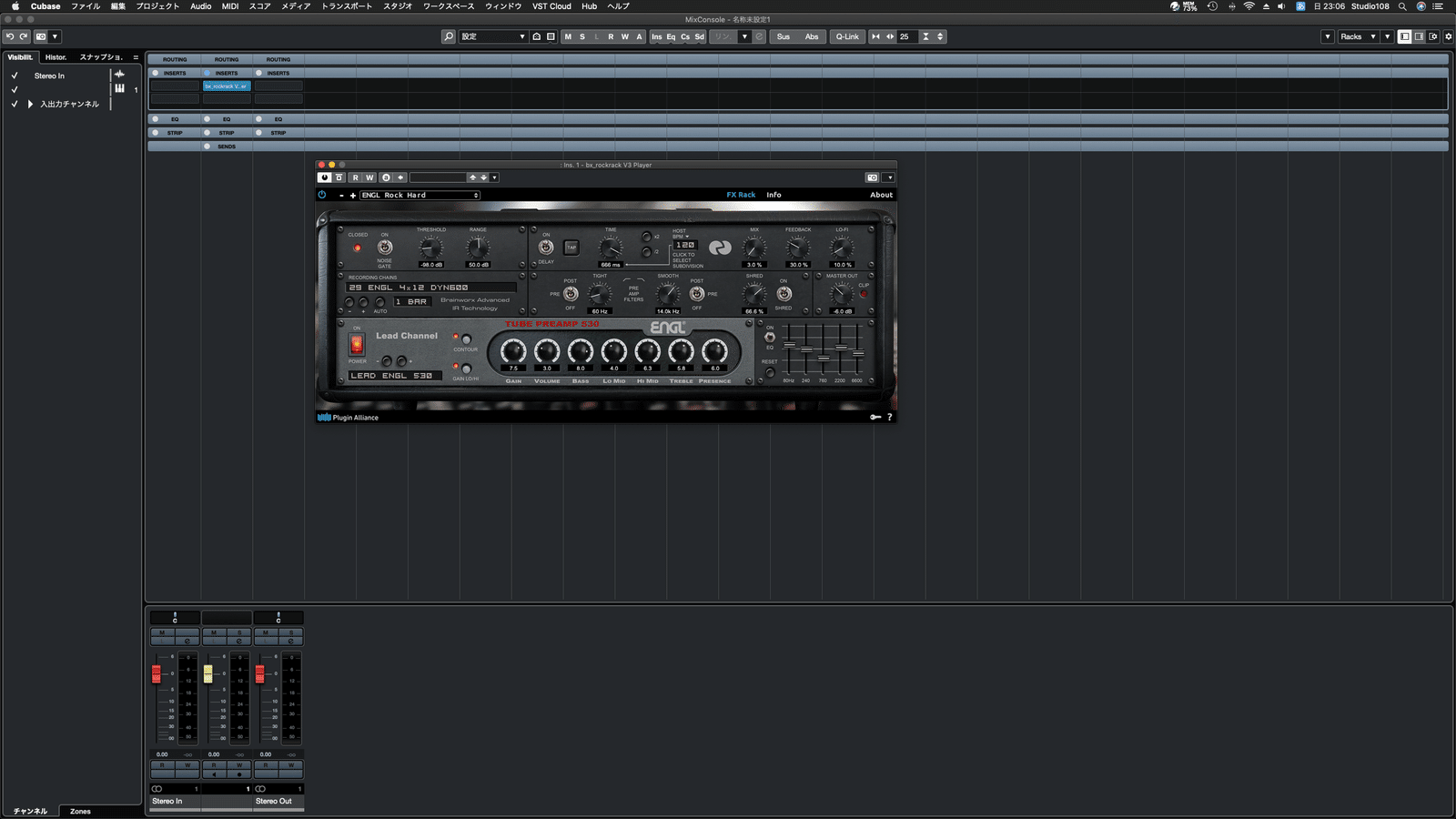Click the plugin snapshot camera icon
The height and width of the screenshot is (819, 1456).
click(x=872, y=177)
